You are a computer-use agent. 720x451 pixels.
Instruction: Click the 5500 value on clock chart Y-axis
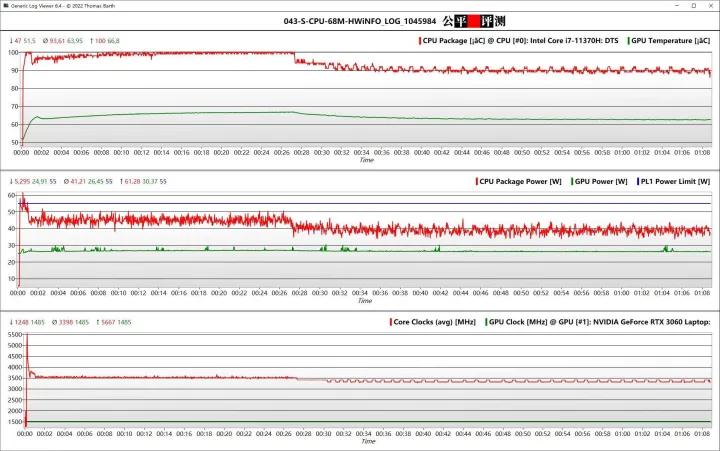coord(15,335)
